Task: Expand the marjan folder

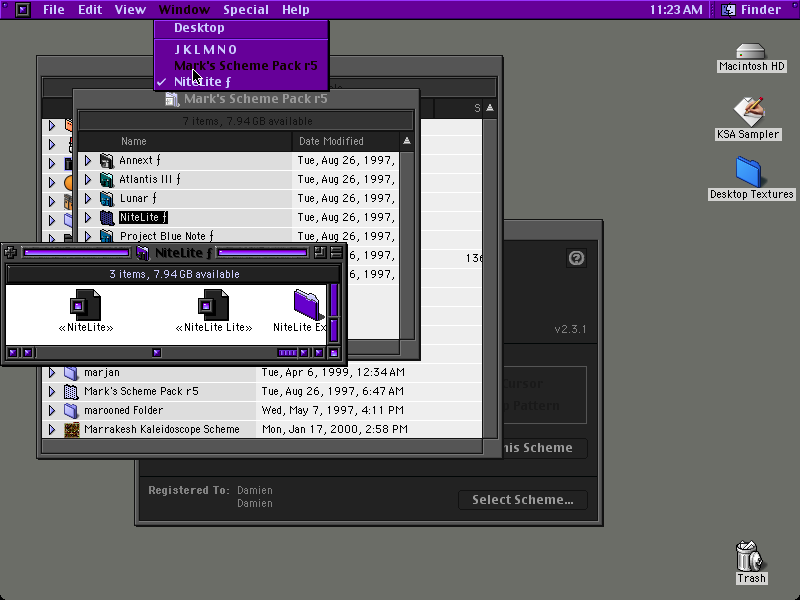Action: (52, 372)
